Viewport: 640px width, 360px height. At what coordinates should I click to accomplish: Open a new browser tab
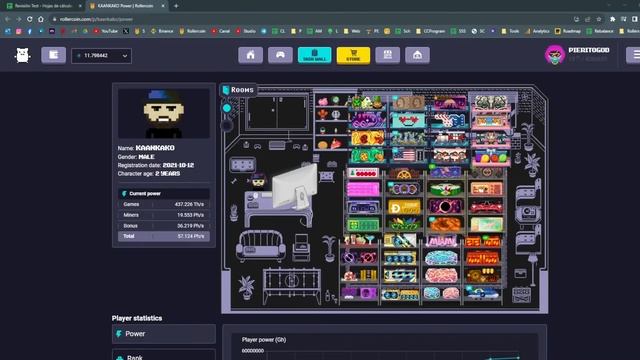[176, 6]
